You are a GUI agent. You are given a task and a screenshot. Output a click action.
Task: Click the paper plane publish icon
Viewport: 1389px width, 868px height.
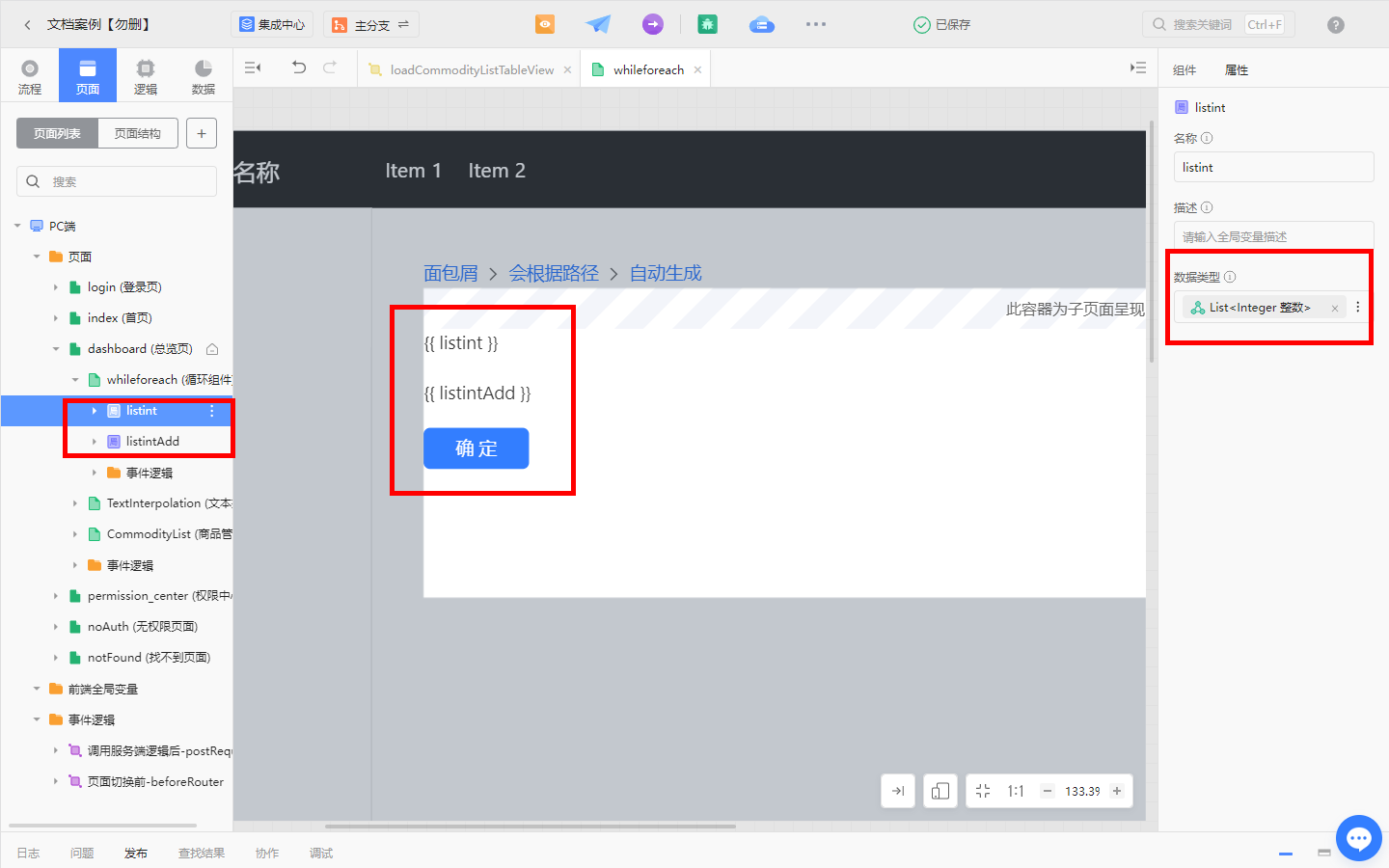pos(598,23)
